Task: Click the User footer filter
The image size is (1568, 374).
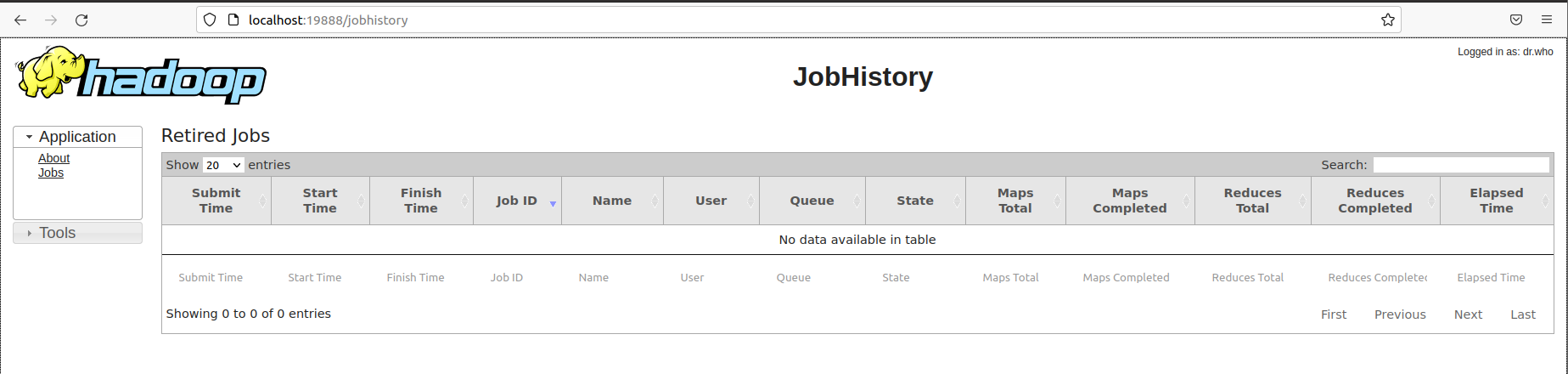Action: coord(711,277)
